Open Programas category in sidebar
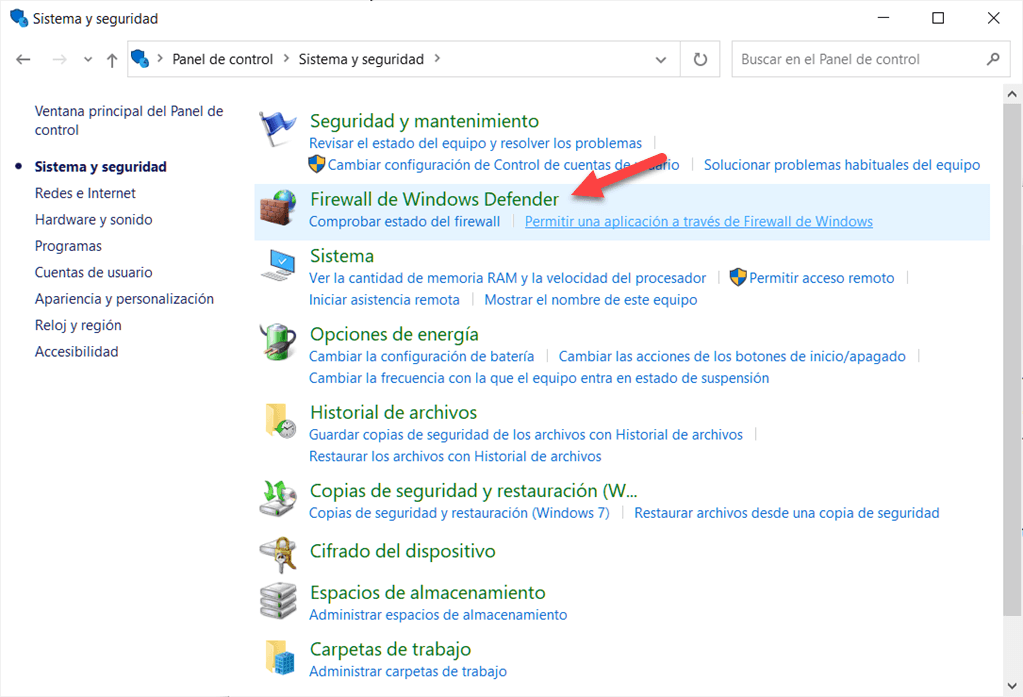This screenshot has height=697, width=1023. [69, 246]
